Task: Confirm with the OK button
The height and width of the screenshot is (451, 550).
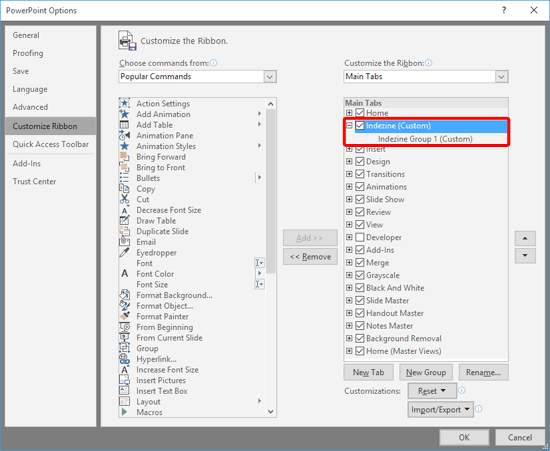Action: 464,437
